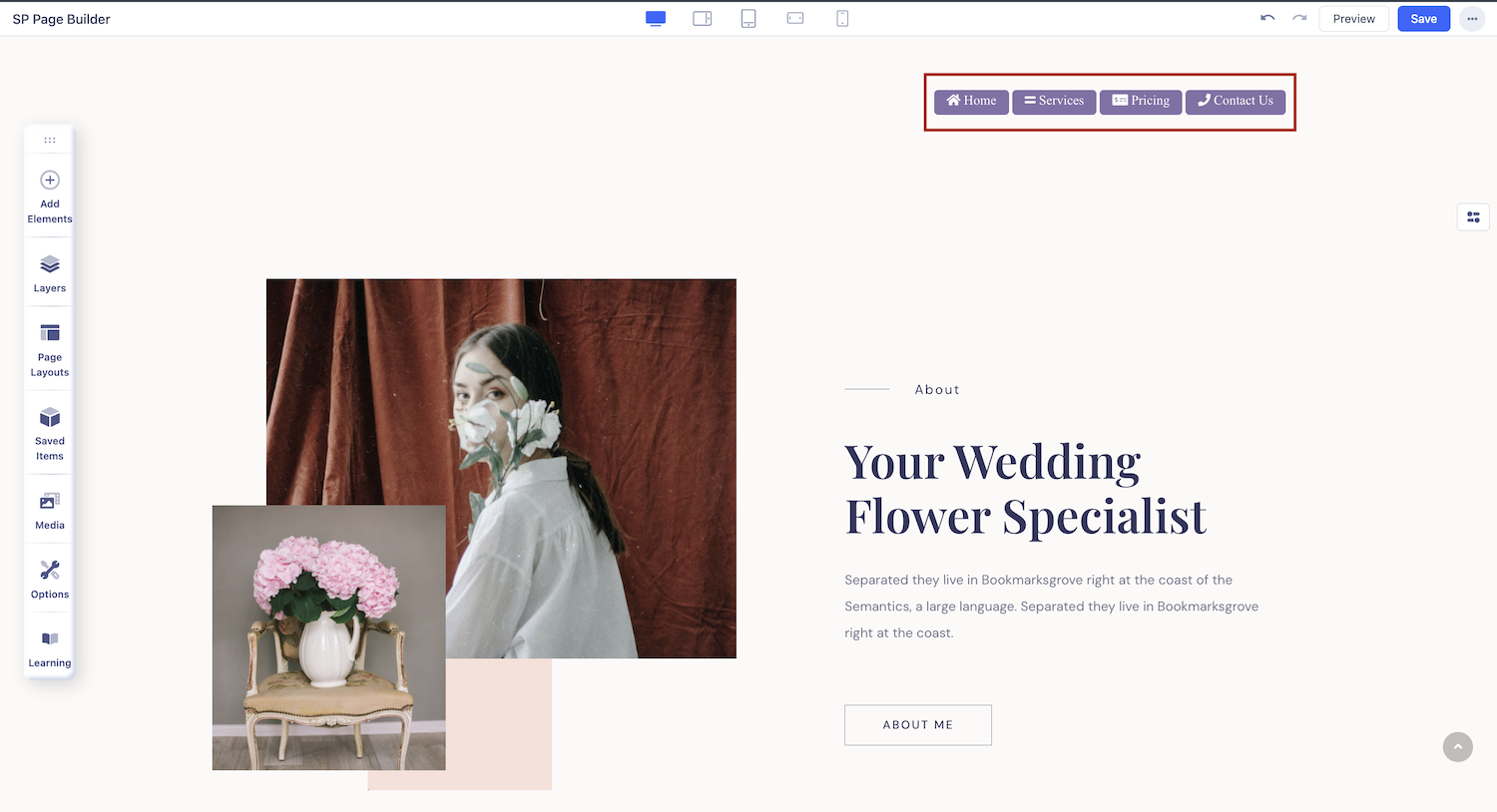Click the scroll-to-top circle button
The height and width of the screenshot is (812, 1497).
click(1458, 746)
